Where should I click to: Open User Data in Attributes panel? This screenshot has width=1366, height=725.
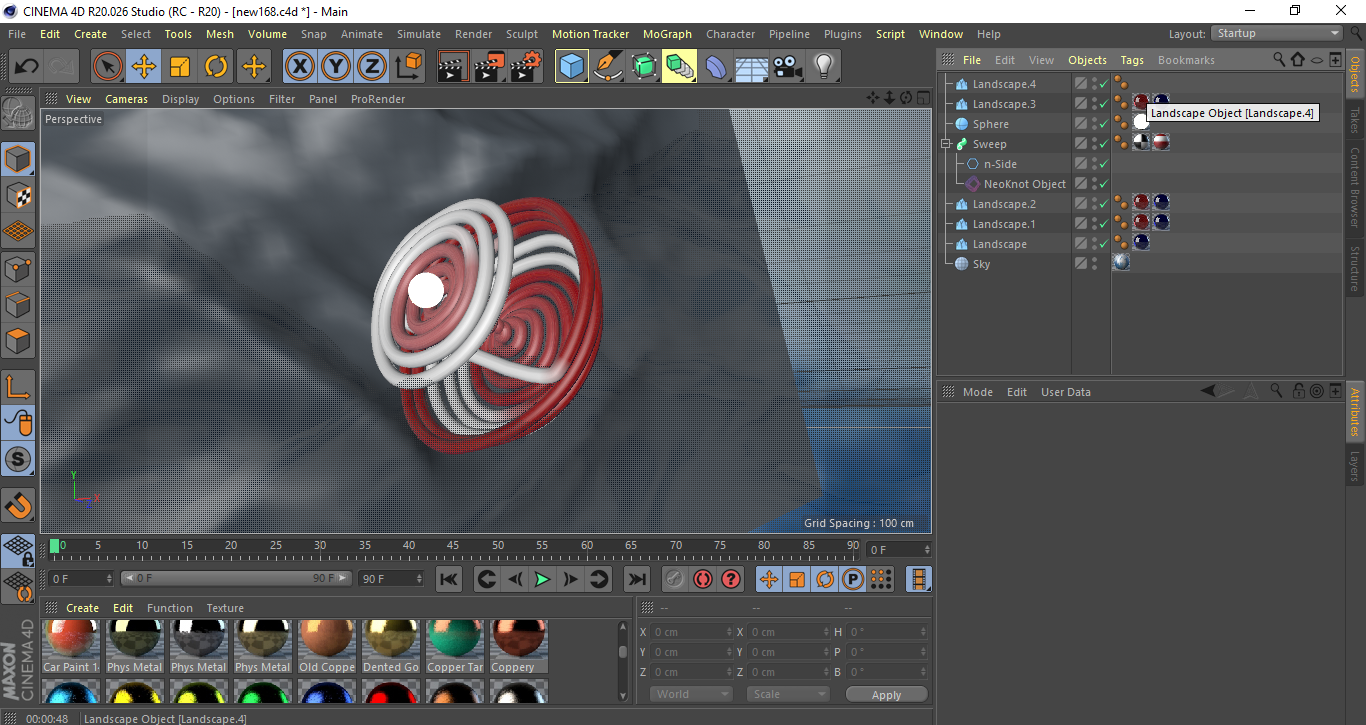(x=1066, y=392)
